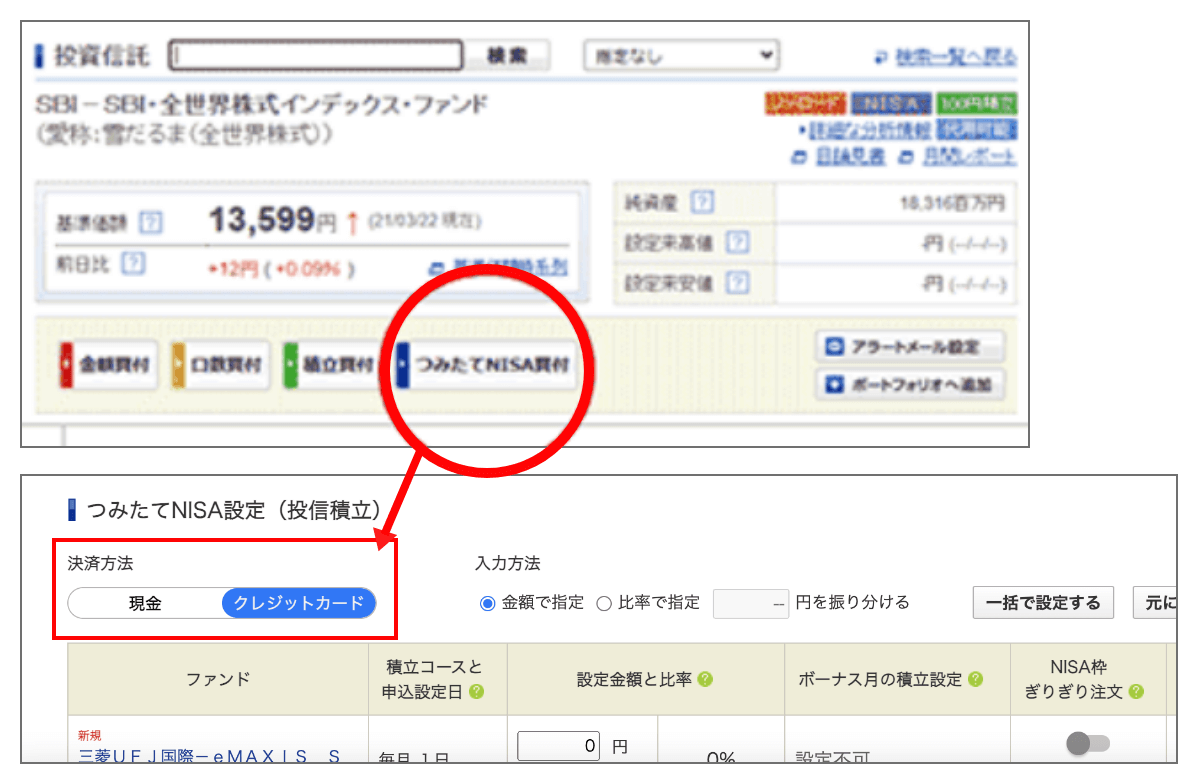Click the 13,599円 base price value
This screenshot has height=780, width=1200.
click(272, 221)
